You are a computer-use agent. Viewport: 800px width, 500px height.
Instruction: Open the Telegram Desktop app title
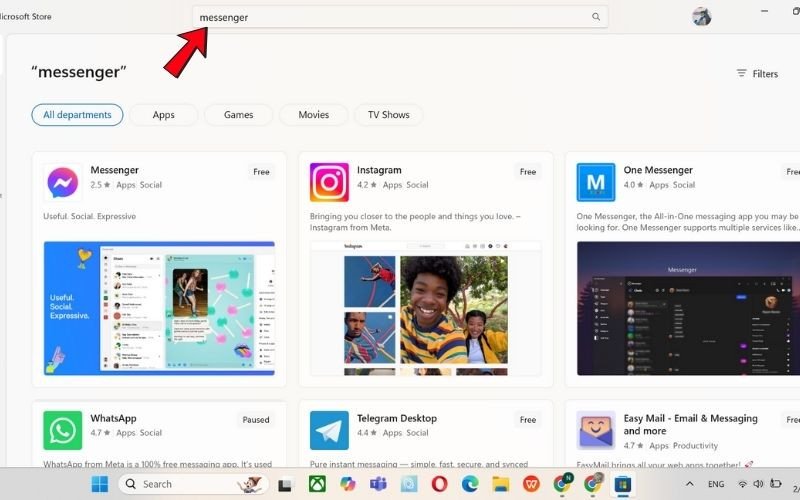pos(397,418)
